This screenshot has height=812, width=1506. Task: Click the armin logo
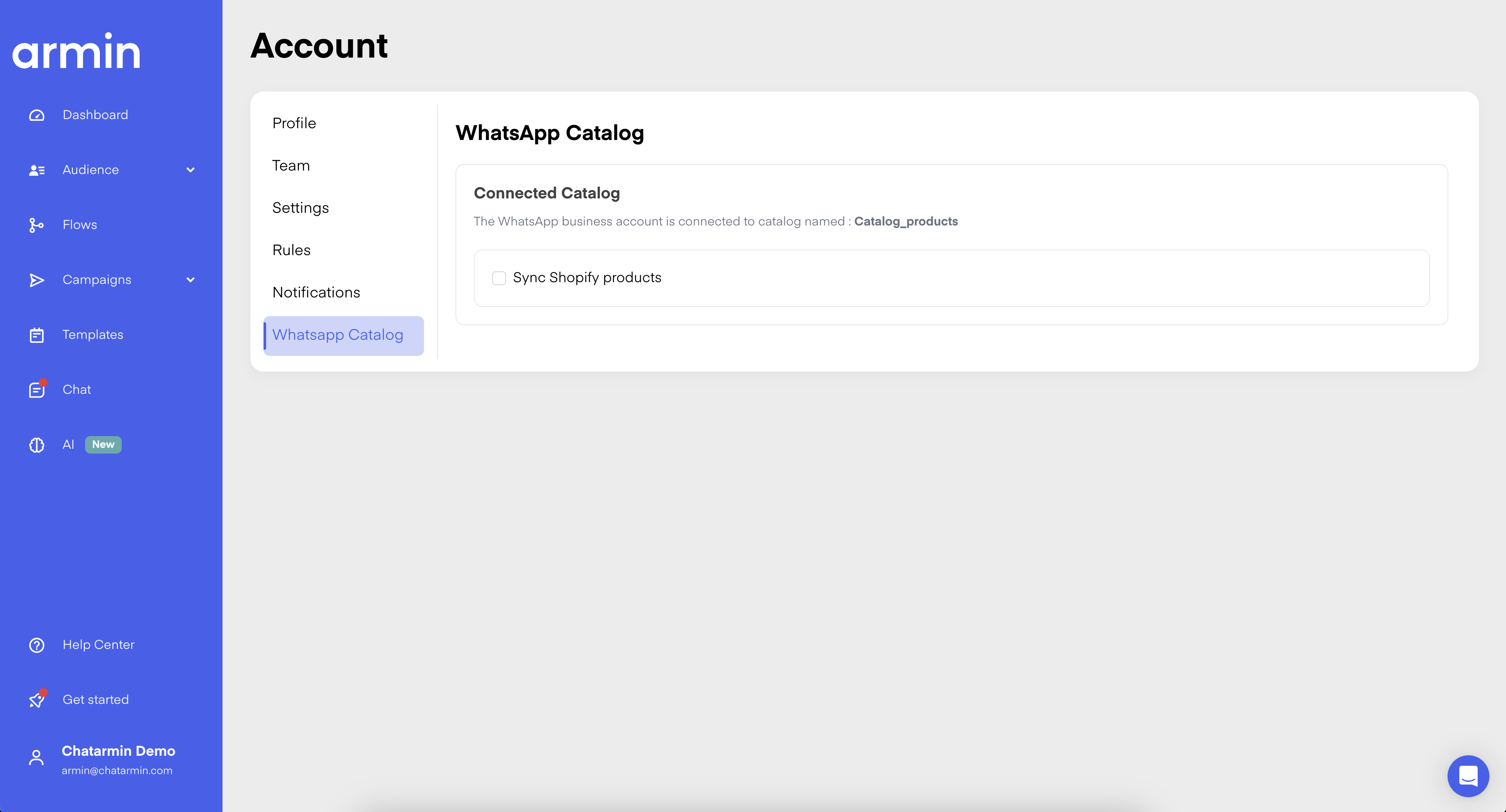tap(77, 52)
